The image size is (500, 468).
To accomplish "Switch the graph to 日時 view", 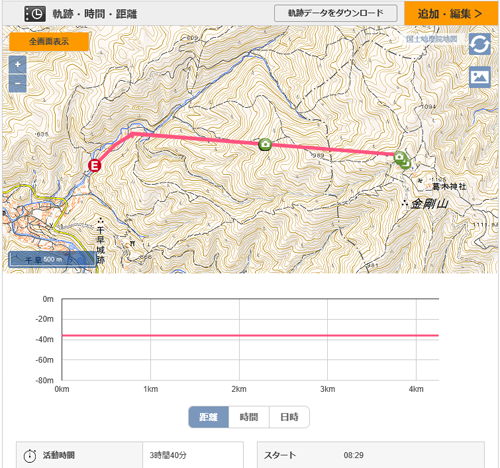I will [289, 417].
